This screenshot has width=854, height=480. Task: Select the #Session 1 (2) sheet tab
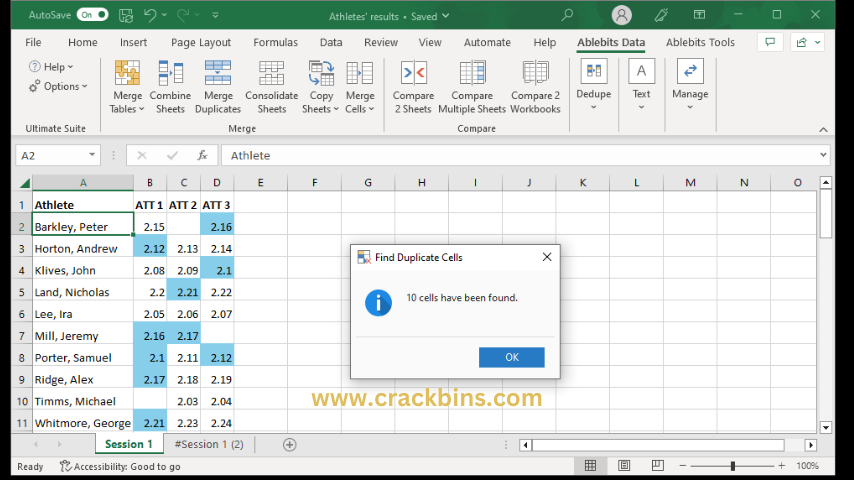[209, 445]
